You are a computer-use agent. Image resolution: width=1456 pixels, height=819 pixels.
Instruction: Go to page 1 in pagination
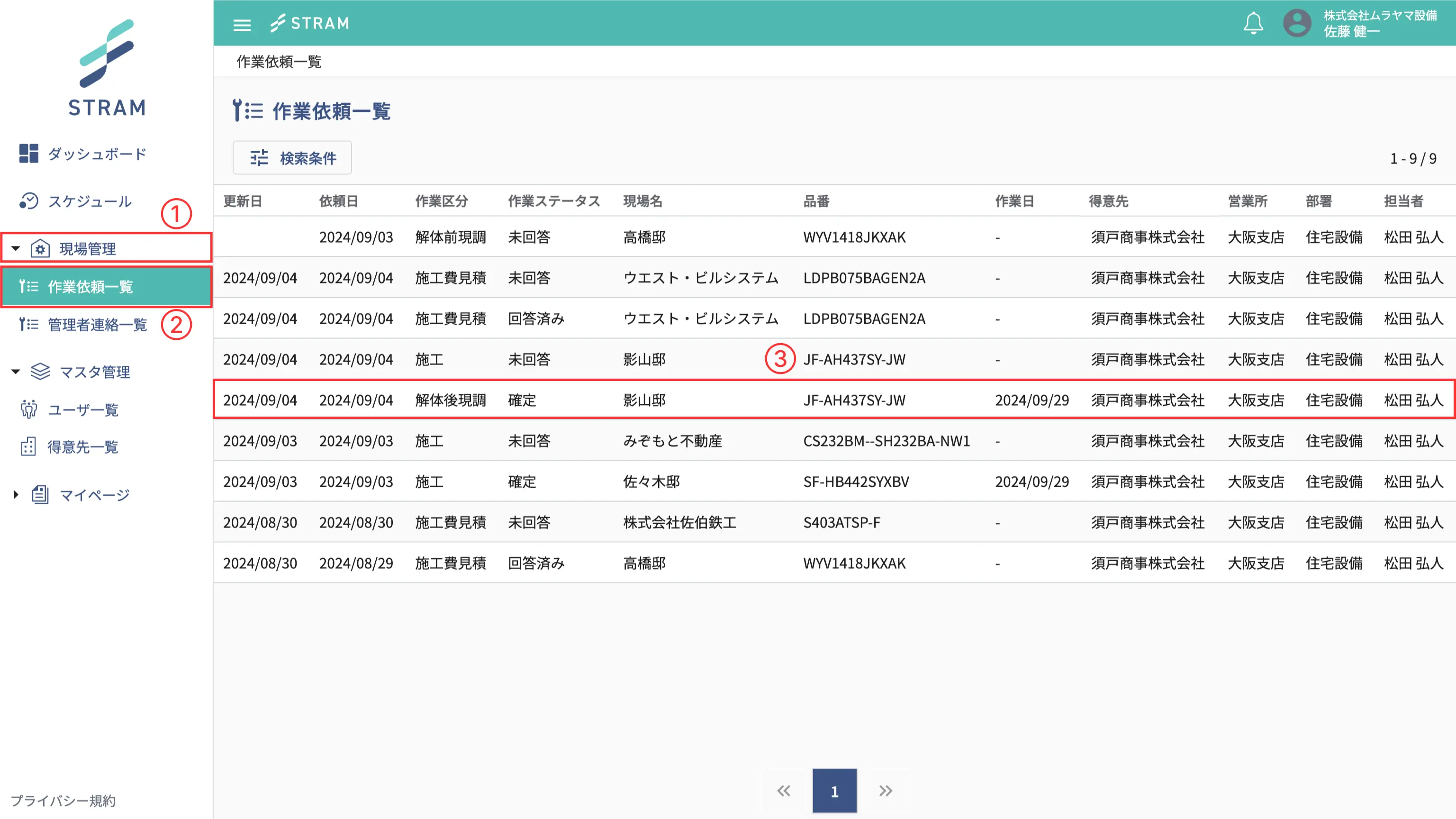[834, 791]
